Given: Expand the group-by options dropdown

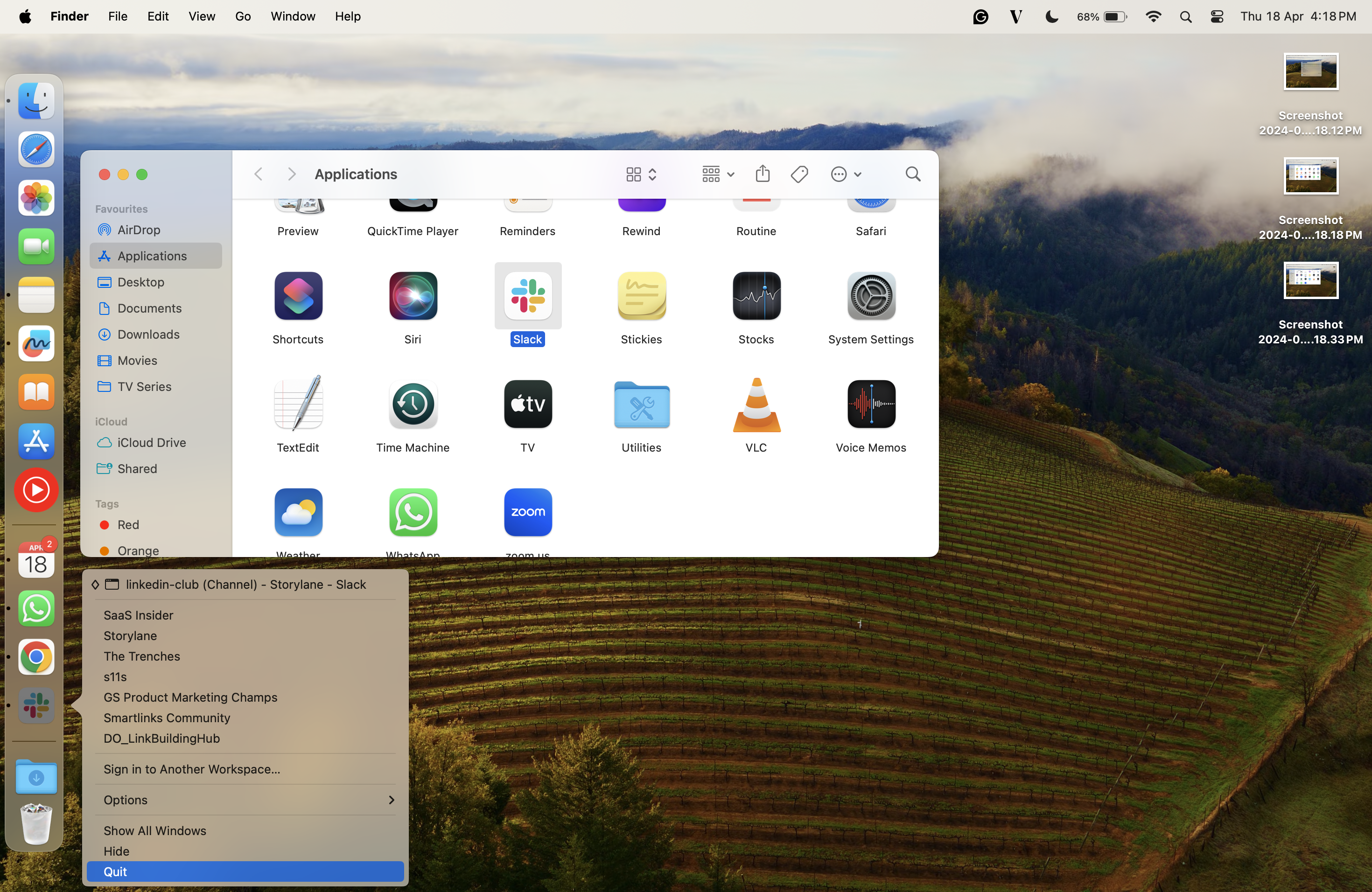Looking at the screenshot, I should (717, 174).
